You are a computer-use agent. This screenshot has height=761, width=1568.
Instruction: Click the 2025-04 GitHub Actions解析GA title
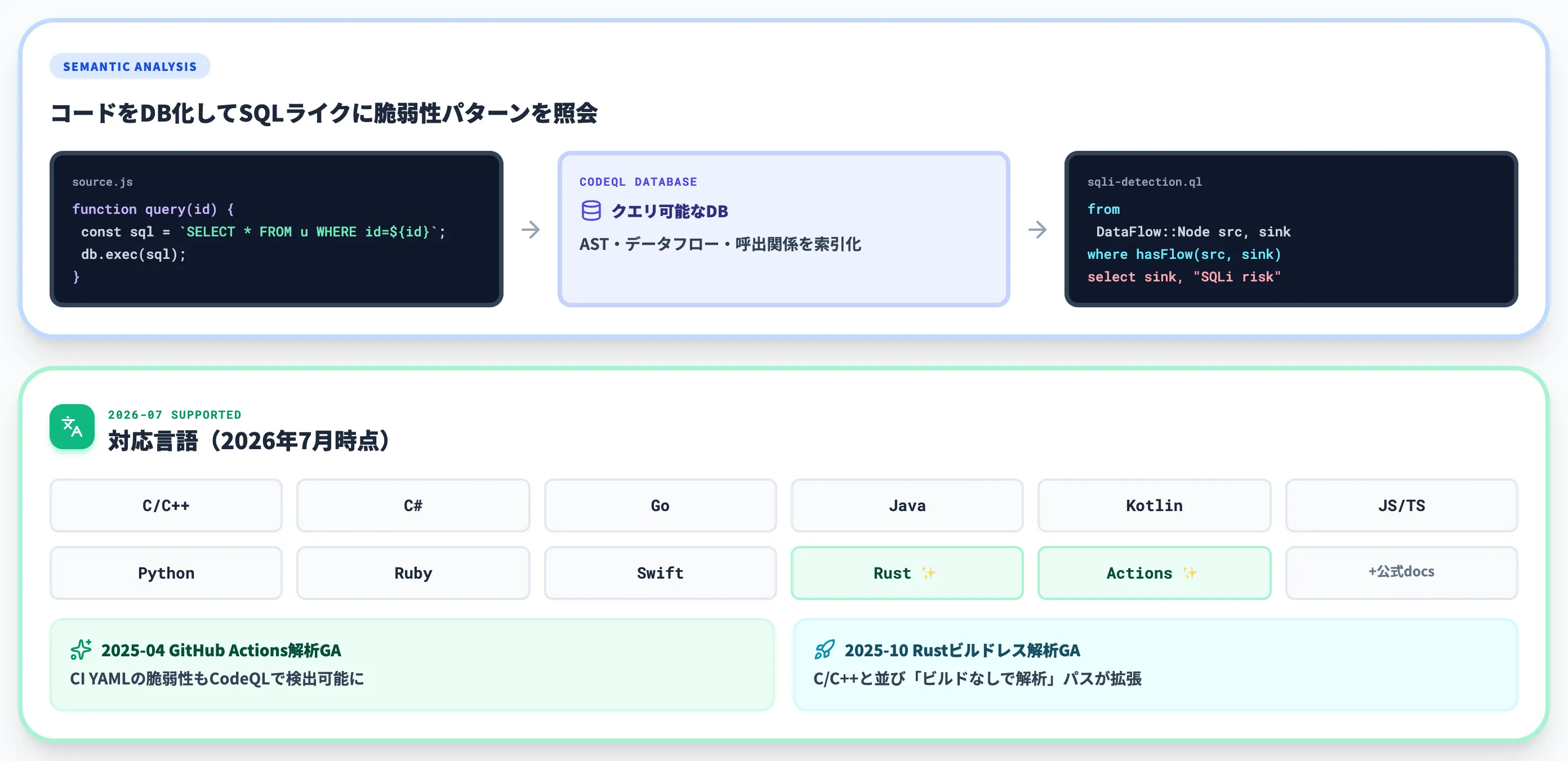point(221,650)
